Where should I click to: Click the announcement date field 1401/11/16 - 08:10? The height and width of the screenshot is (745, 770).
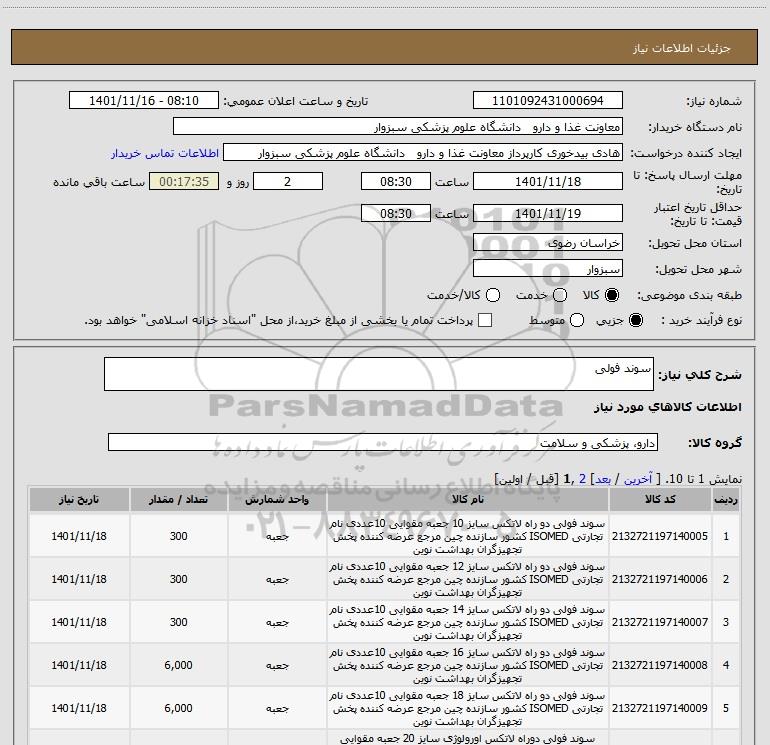pos(144,101)
